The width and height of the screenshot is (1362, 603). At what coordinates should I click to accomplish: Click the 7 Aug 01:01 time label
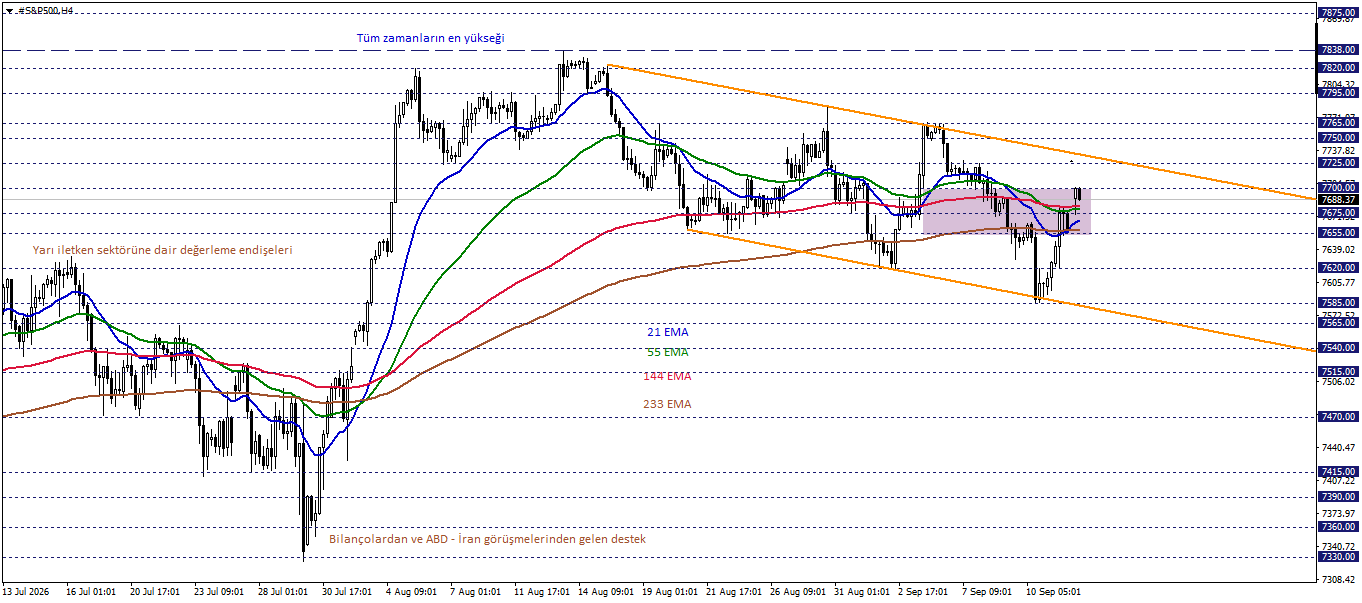tap(475, 592)
